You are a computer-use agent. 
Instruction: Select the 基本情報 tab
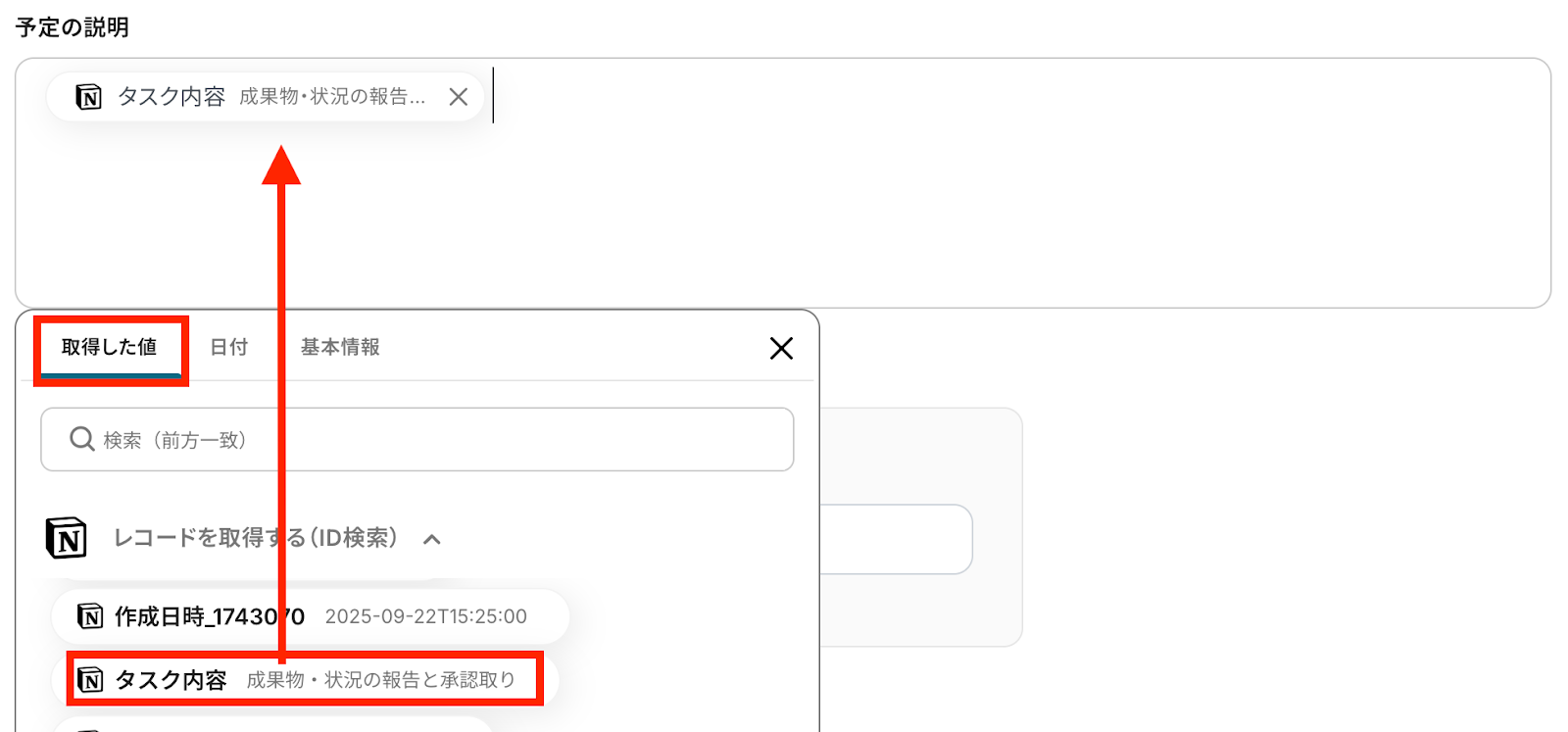(340, 347)
